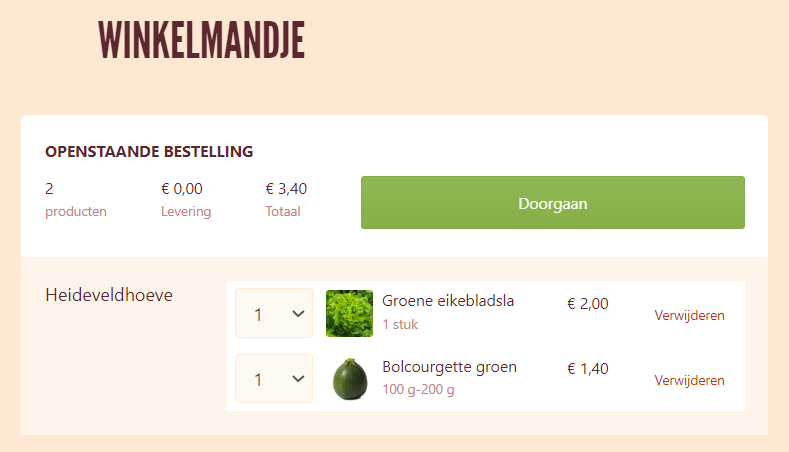The height and width of the screenshot is (452, 789).
Task: Open quantity dropdown for Groene eikebladsla
Action: pyautogui.click(x=274, y=313)
